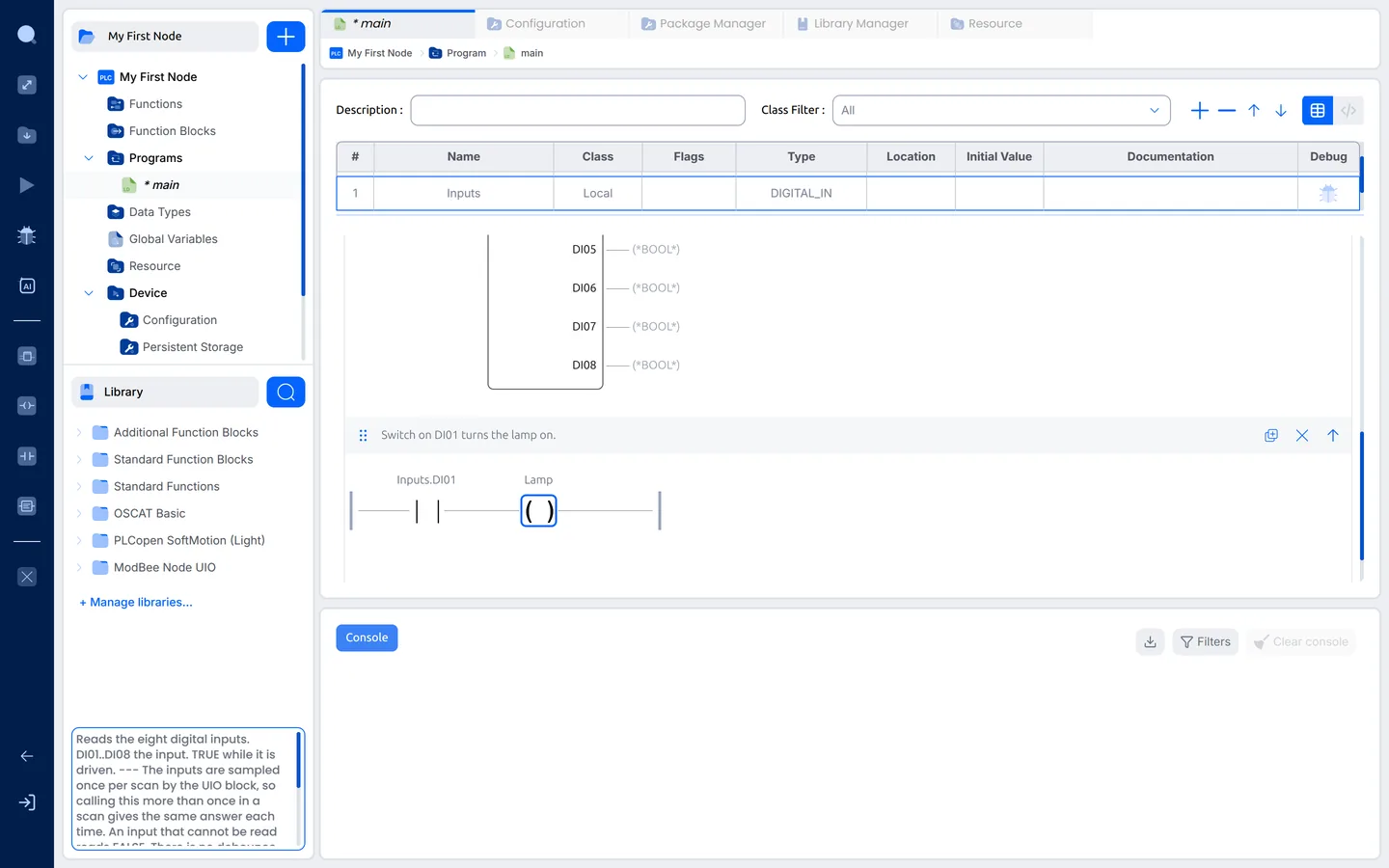Select the comment element icon in sidebar

pyautogui.click(x=27, y=506)
